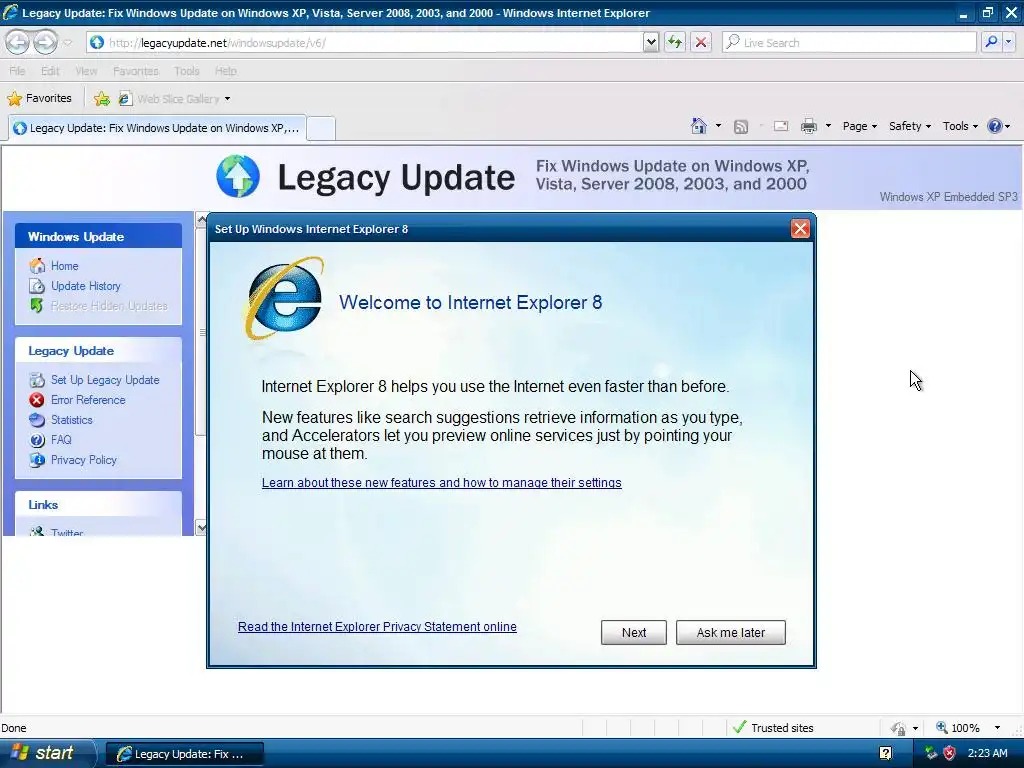Click Add to Favorites Bar icon

102,99
